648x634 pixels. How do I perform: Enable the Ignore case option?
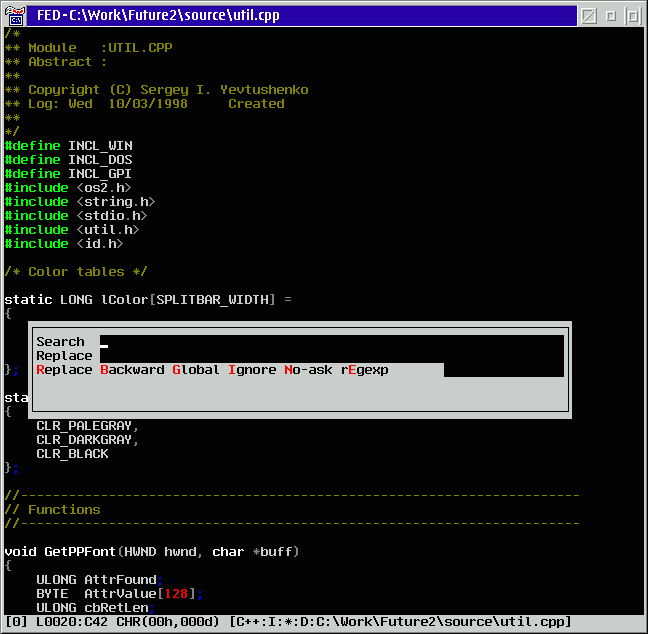click(x=252, y=369)
